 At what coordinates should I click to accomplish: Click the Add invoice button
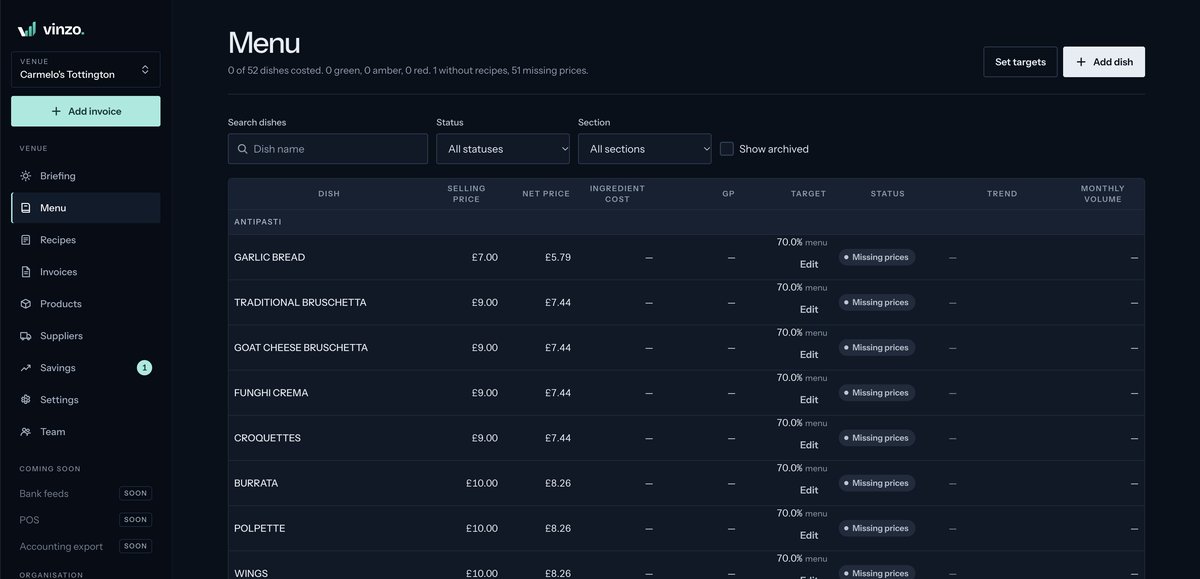tap(85, 112)
